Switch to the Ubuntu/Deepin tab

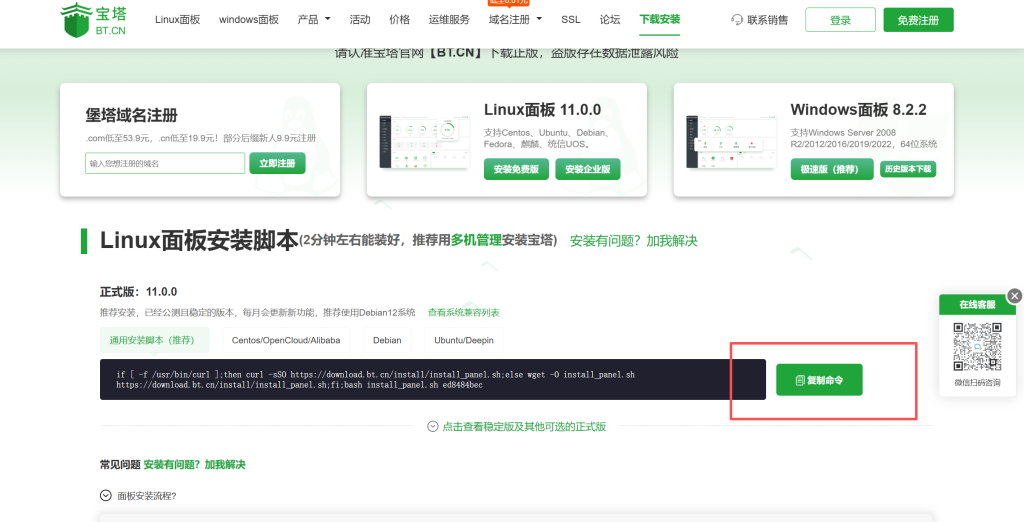click(x=463, y=340)
